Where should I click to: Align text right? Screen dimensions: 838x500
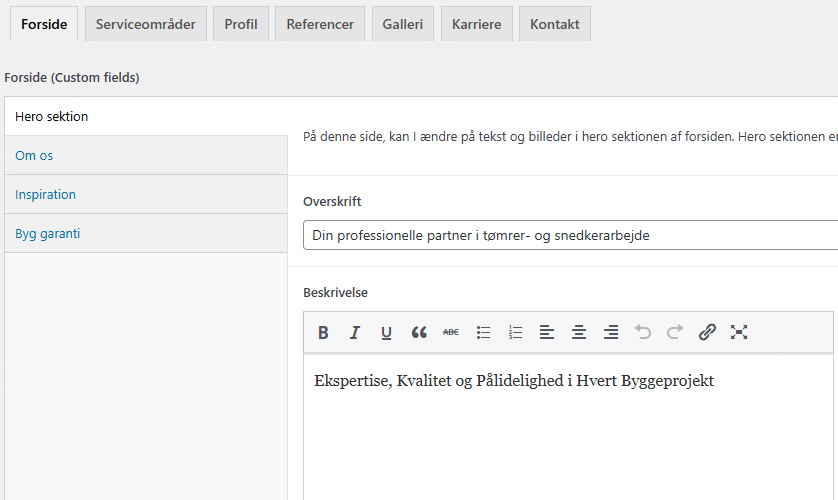(611, 333)
